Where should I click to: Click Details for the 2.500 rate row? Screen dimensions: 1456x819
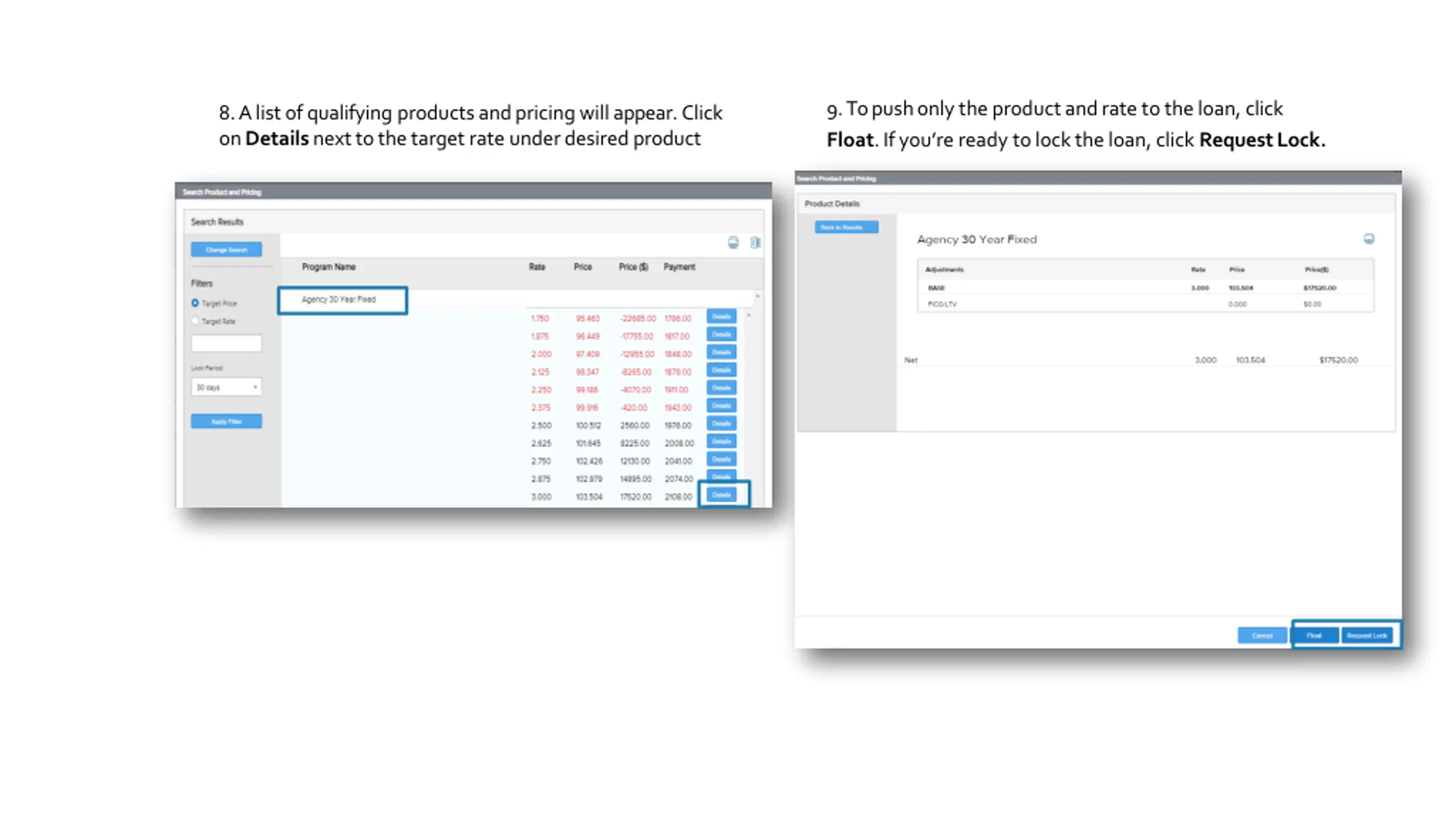pos(721,424)
